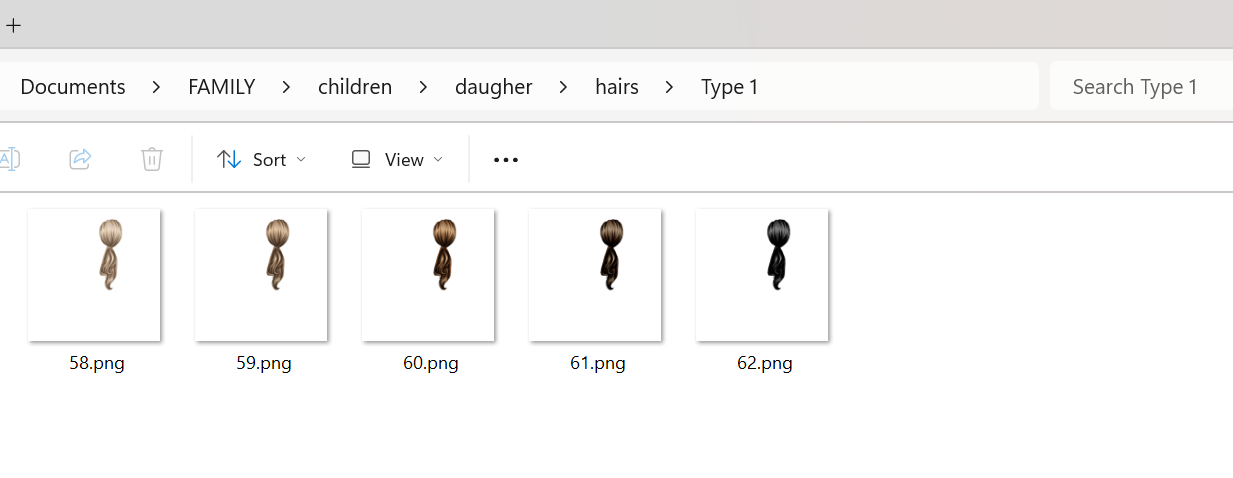Select the 62.png black hair thumbnail
This screenshot has height=478, width=1233.
(x=763, y=275)
